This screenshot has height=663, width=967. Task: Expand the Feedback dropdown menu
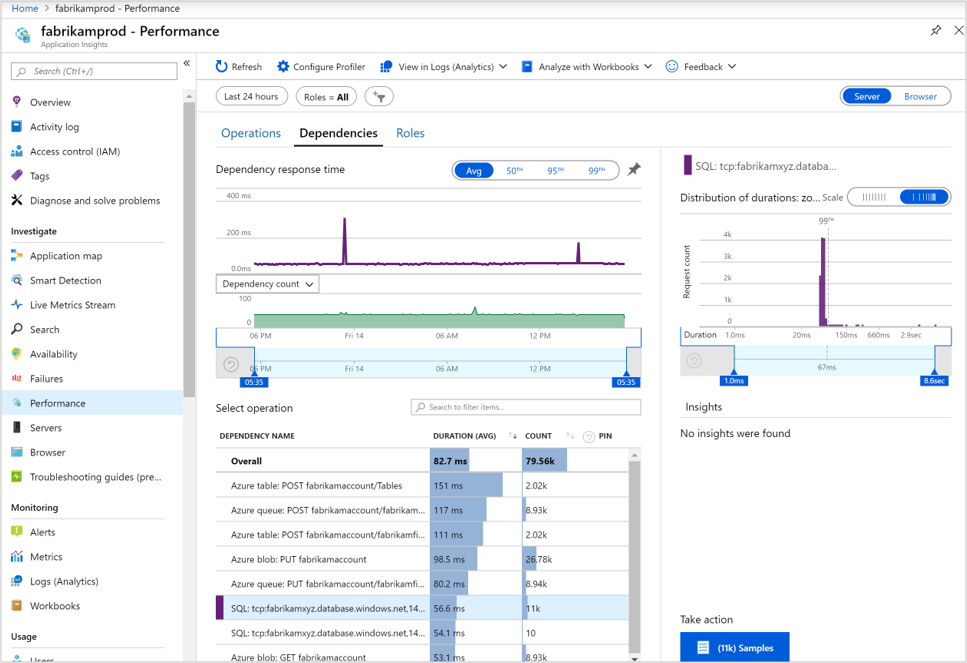coord(701,67)
